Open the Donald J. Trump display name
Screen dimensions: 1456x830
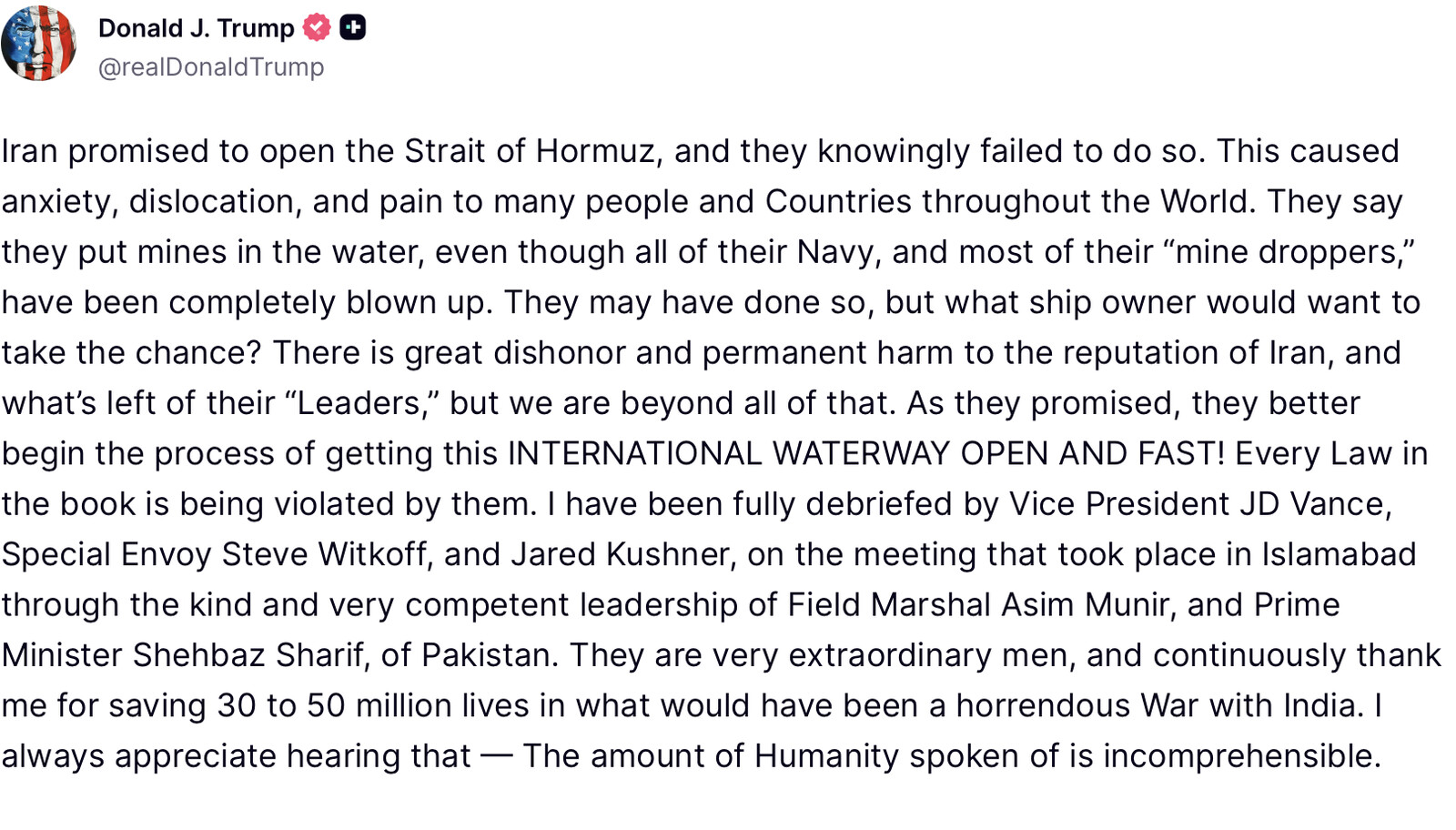pos(196,28)
